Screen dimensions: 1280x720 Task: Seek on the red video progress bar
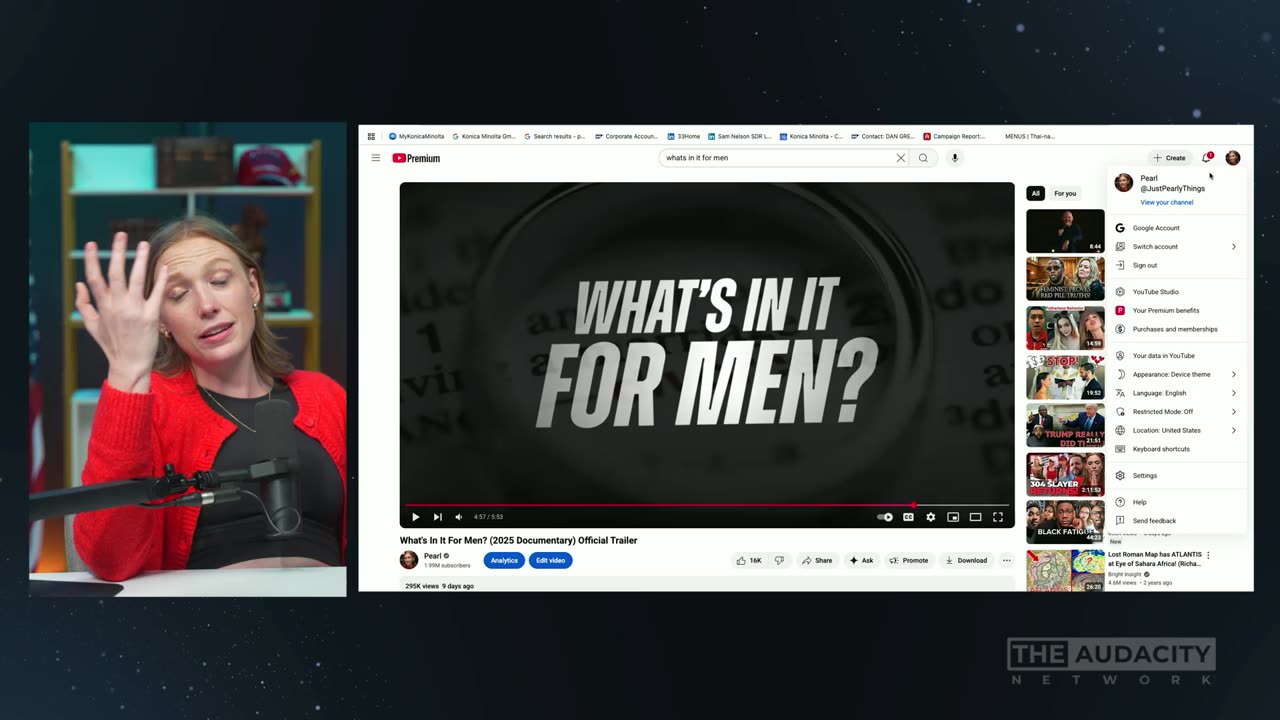pos(706,505)
